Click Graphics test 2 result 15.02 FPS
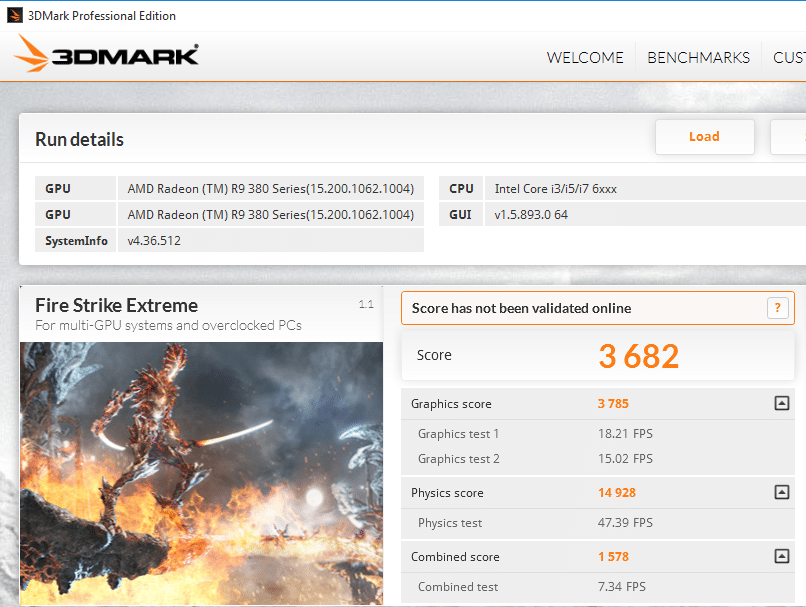Viewport: 806px width, 607px height. [x=625, y=458]
